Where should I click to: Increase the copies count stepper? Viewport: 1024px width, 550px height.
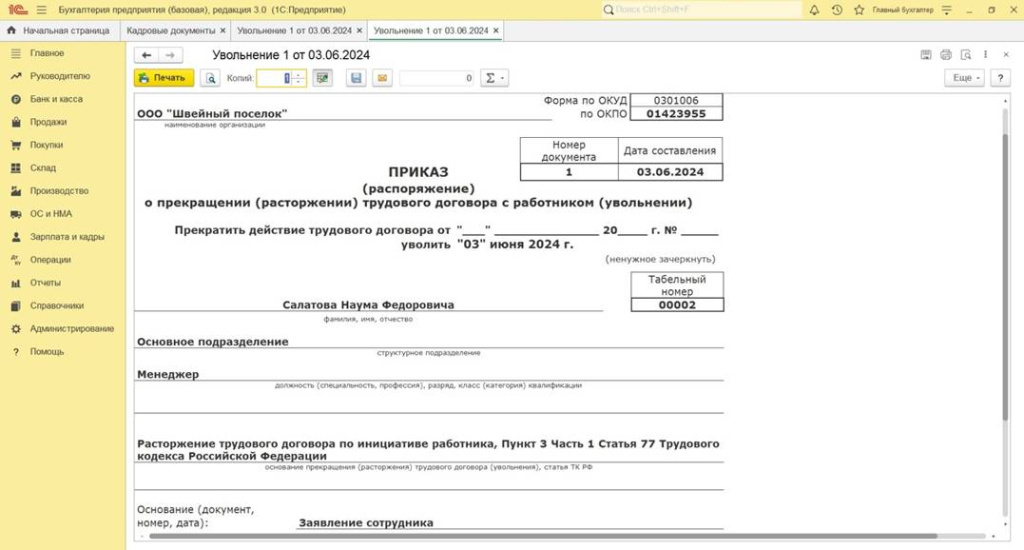click(x=299, y=74)
